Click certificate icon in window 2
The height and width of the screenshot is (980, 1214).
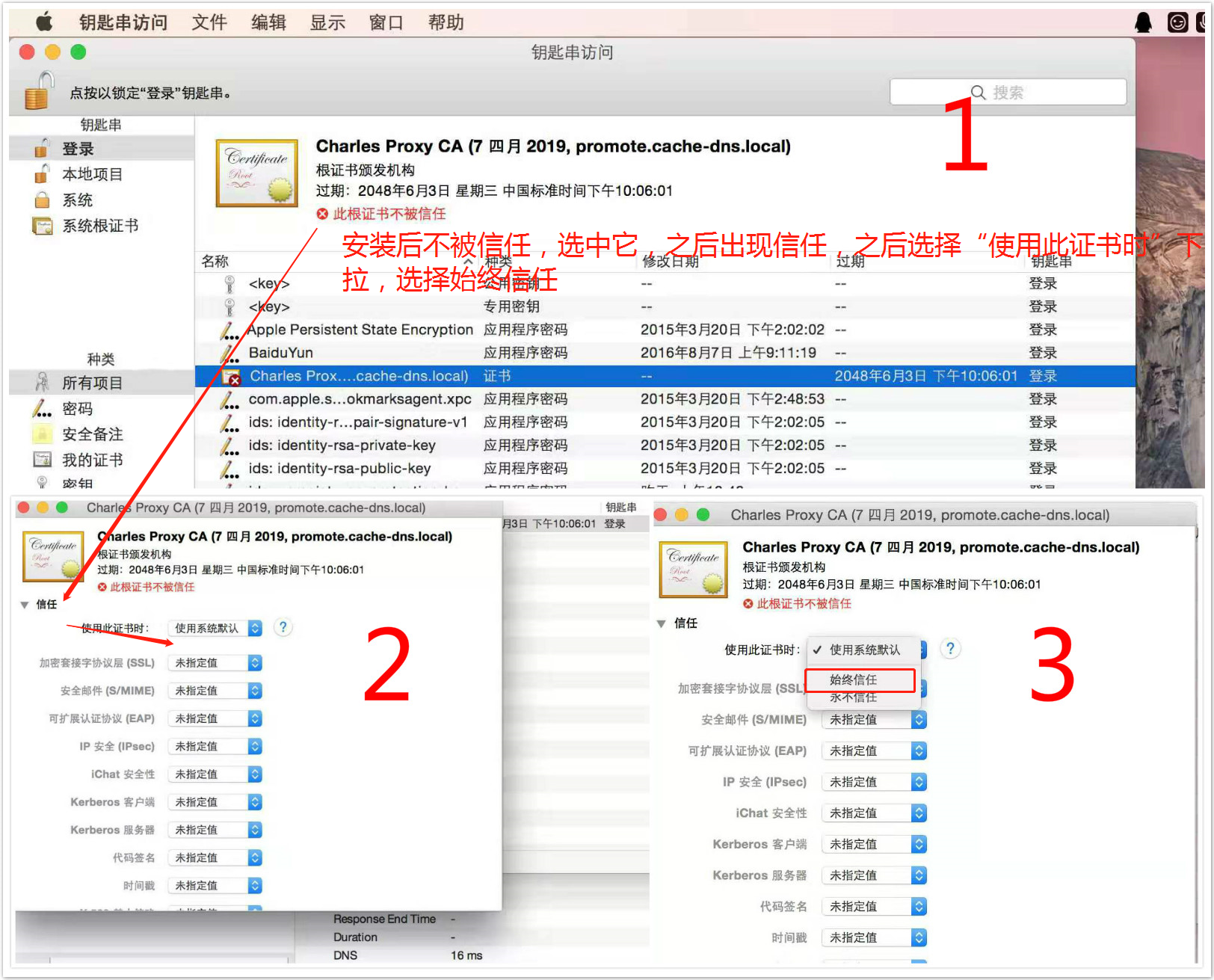(53, 556)
